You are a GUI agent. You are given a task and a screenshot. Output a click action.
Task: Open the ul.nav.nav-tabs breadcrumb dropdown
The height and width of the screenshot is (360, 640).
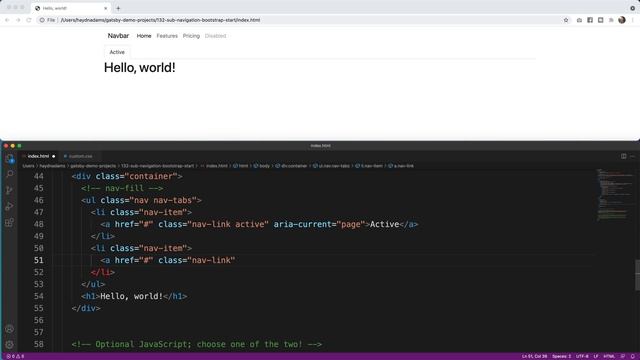(x=331, y=166)
